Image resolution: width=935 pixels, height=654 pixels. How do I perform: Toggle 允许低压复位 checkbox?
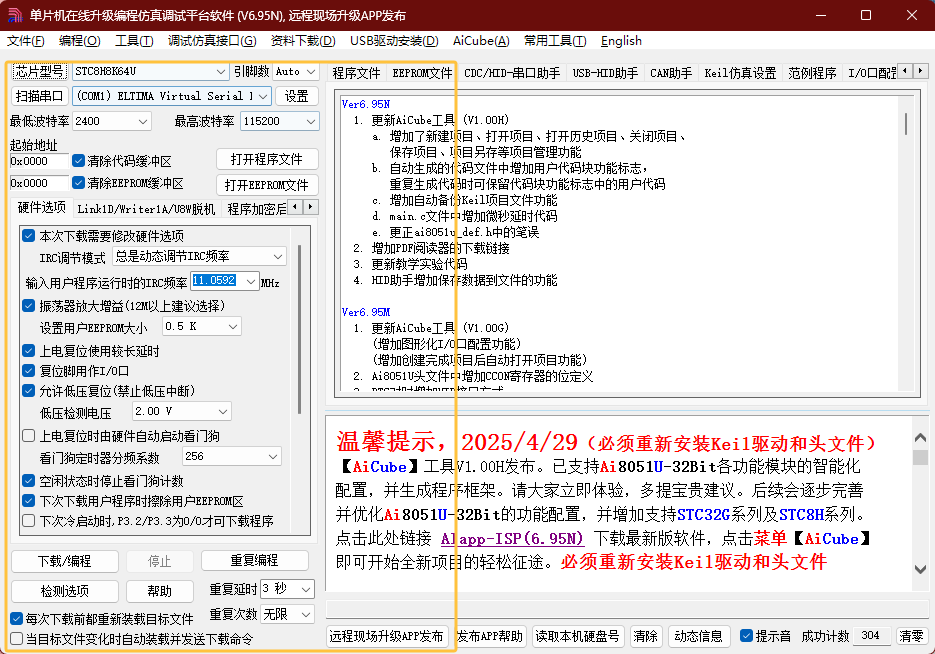point(28,391)
